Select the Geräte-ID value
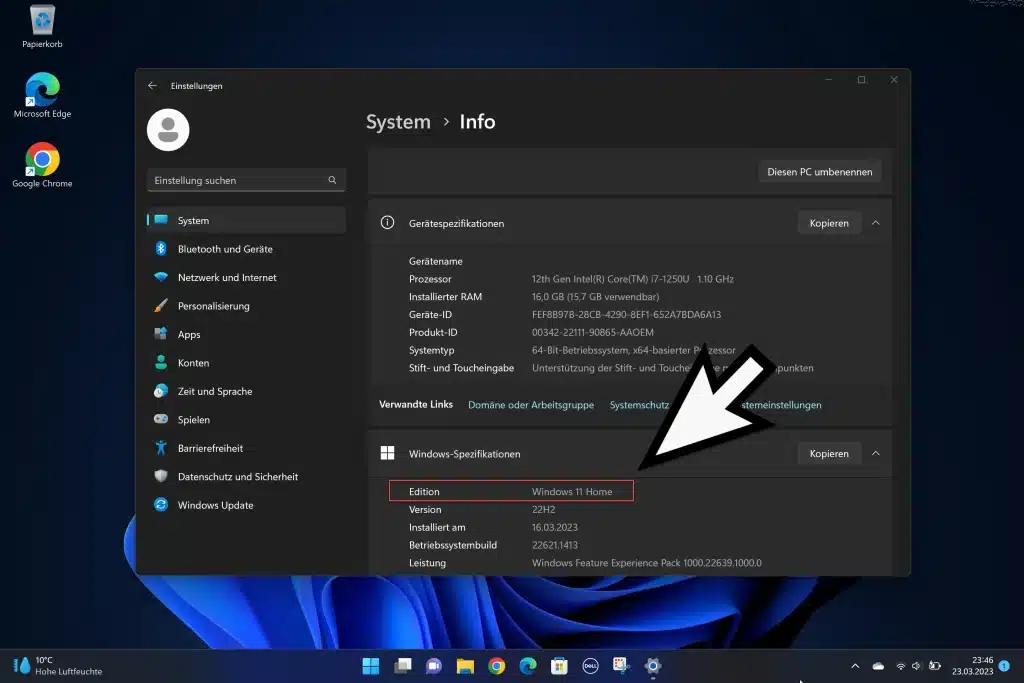1024x683 pixels. (x=626, y=315)
